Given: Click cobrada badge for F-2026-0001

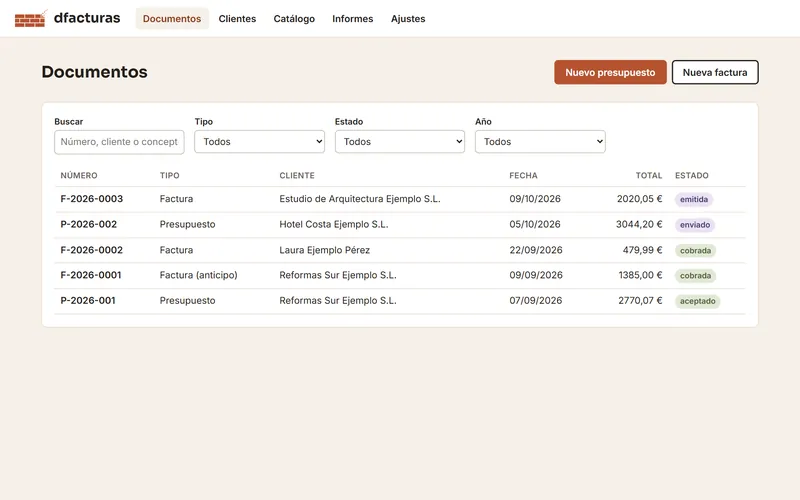Looking at the screenshot, I should (695, 276).
